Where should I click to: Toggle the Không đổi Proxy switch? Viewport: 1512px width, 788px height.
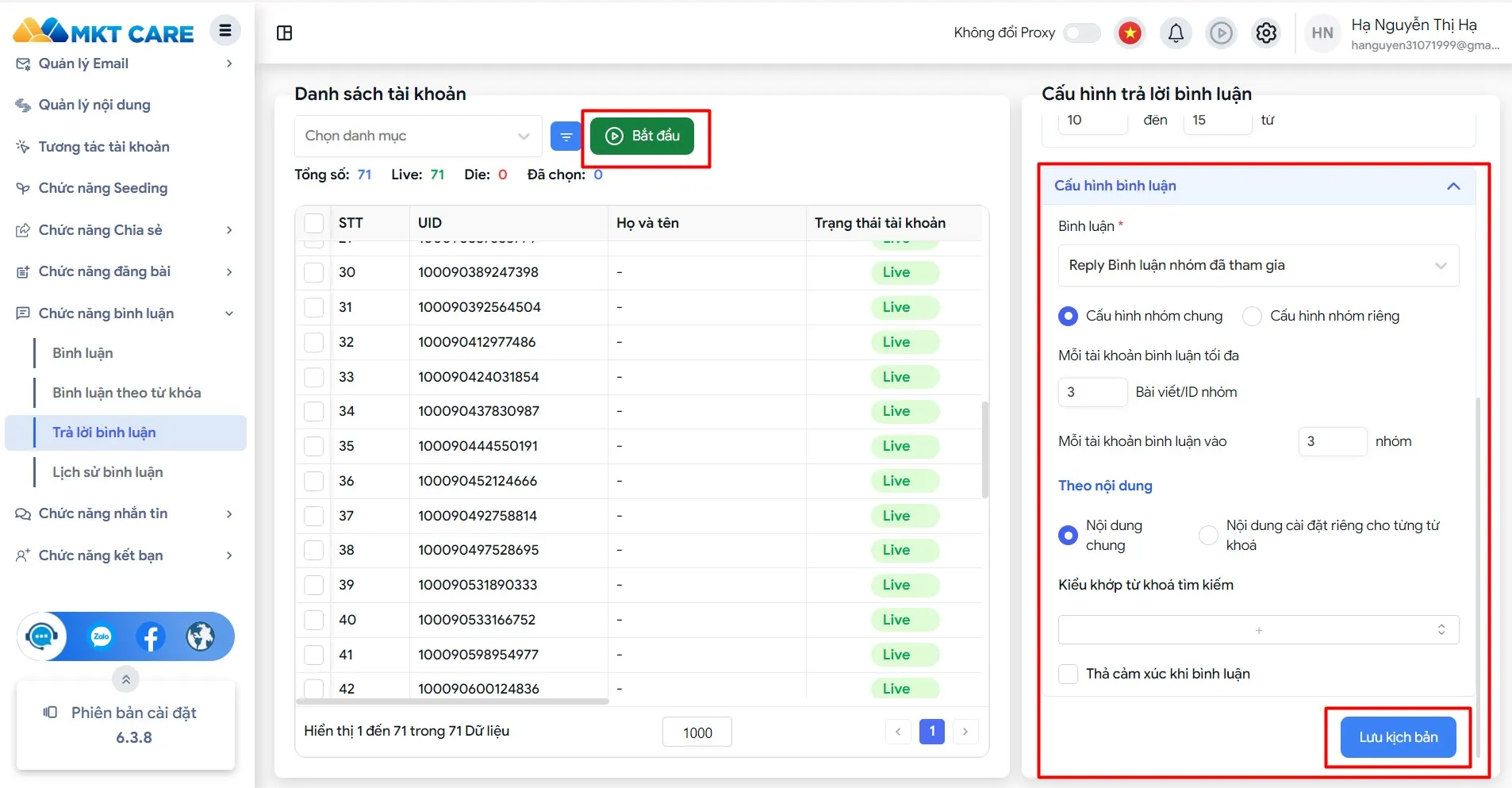(x=1082, y=33)
